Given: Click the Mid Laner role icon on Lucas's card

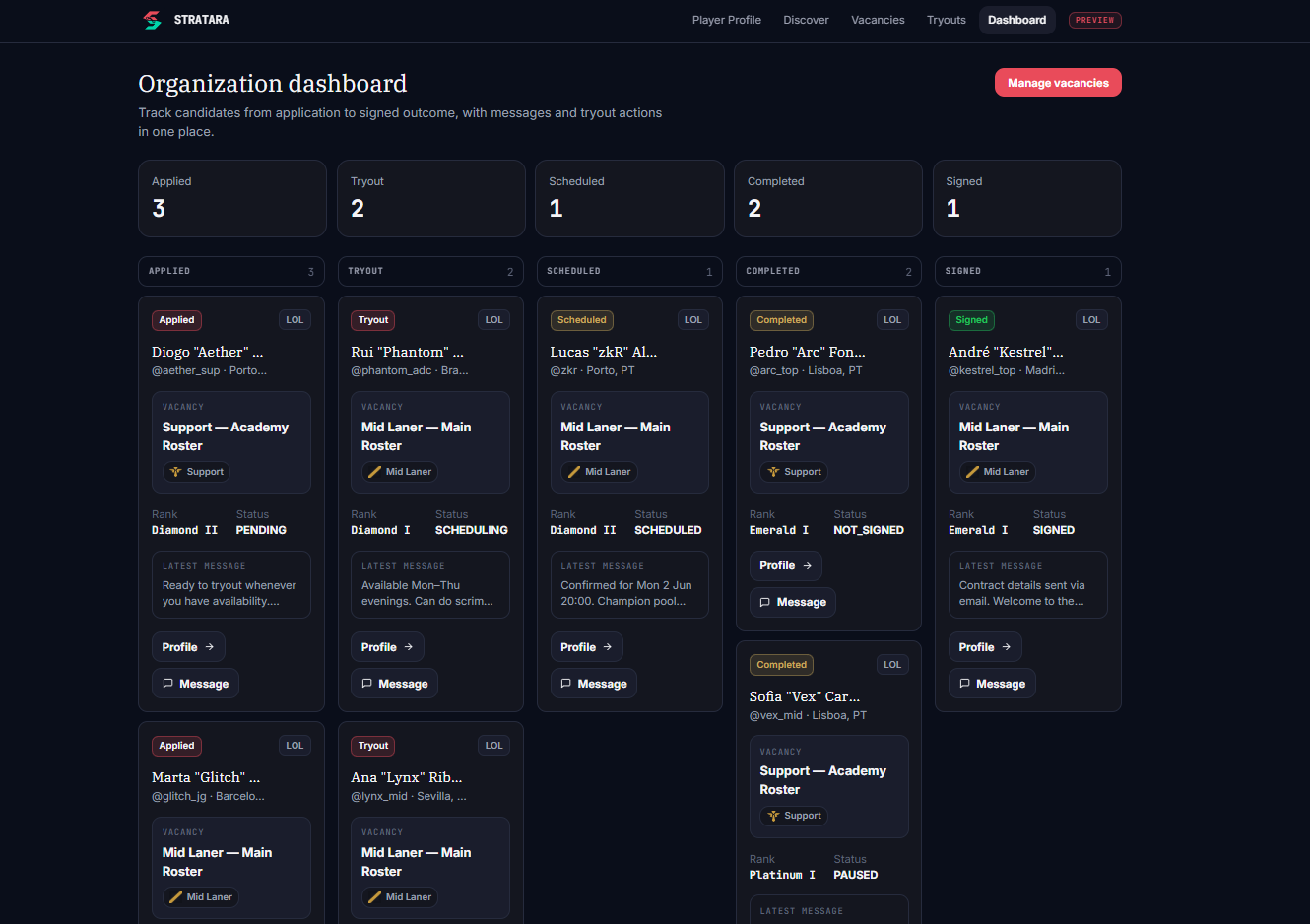Looking at the screenshot, I should 573,472.
